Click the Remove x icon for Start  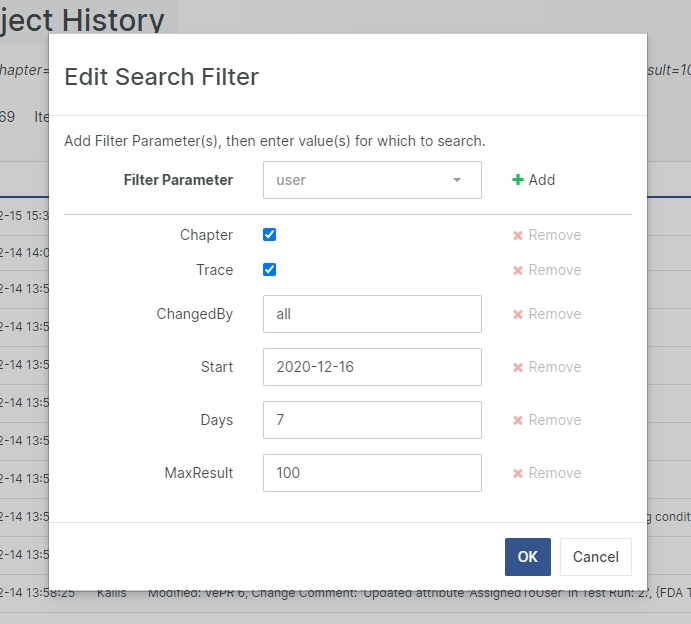click(518, 368)
